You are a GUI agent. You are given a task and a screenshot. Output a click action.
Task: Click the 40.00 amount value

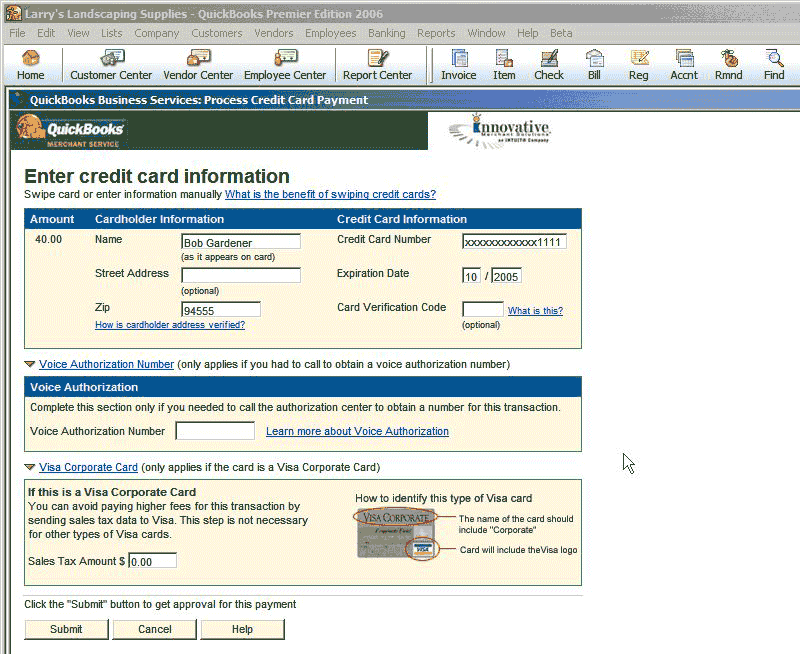point(48,239)
